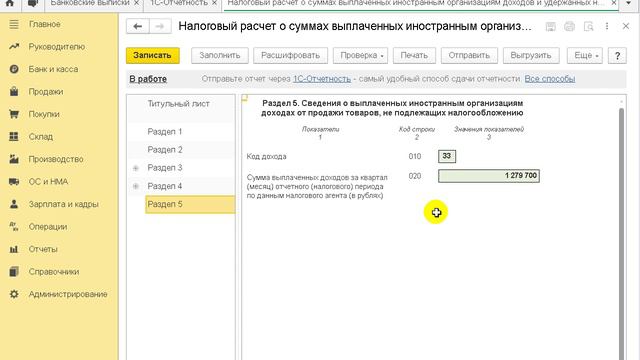Select Раздел 5 in section tree
The height and width of the screenshot is (360, 640).
(x=190, y=204)
